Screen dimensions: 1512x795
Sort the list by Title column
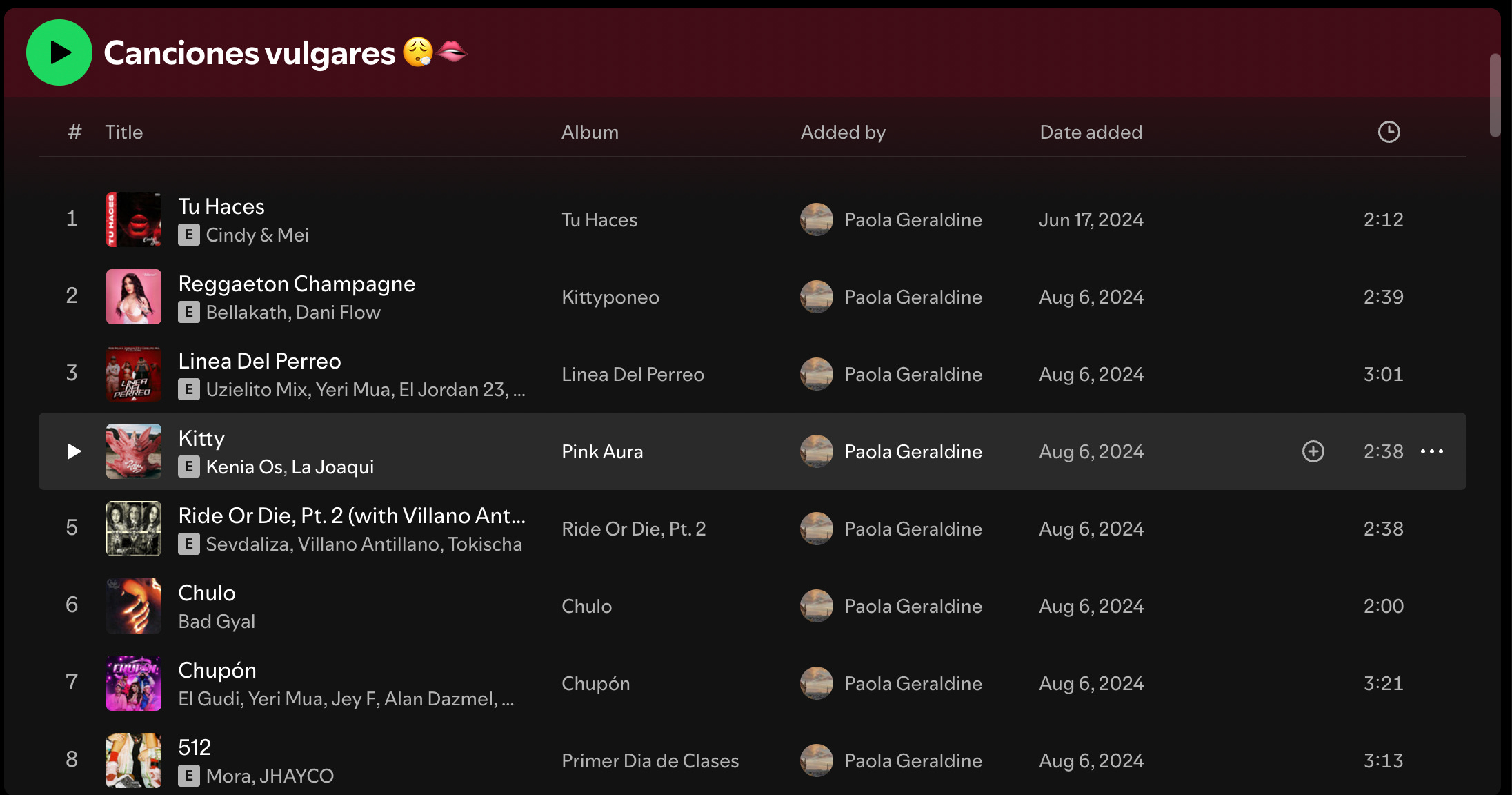click(124, 132)
